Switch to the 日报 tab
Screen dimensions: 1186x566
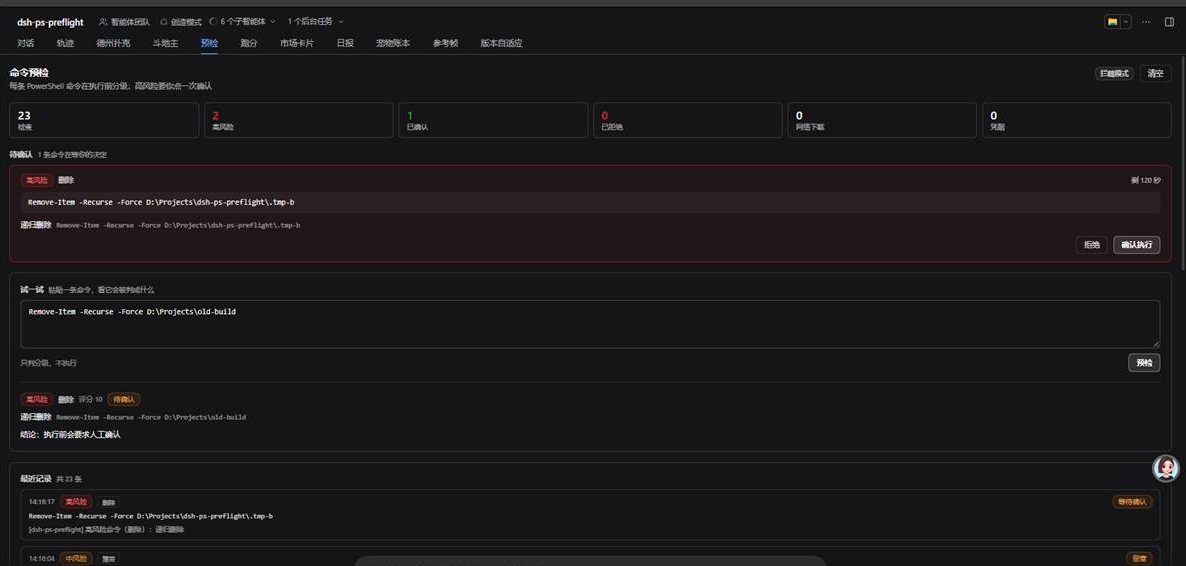345,43
